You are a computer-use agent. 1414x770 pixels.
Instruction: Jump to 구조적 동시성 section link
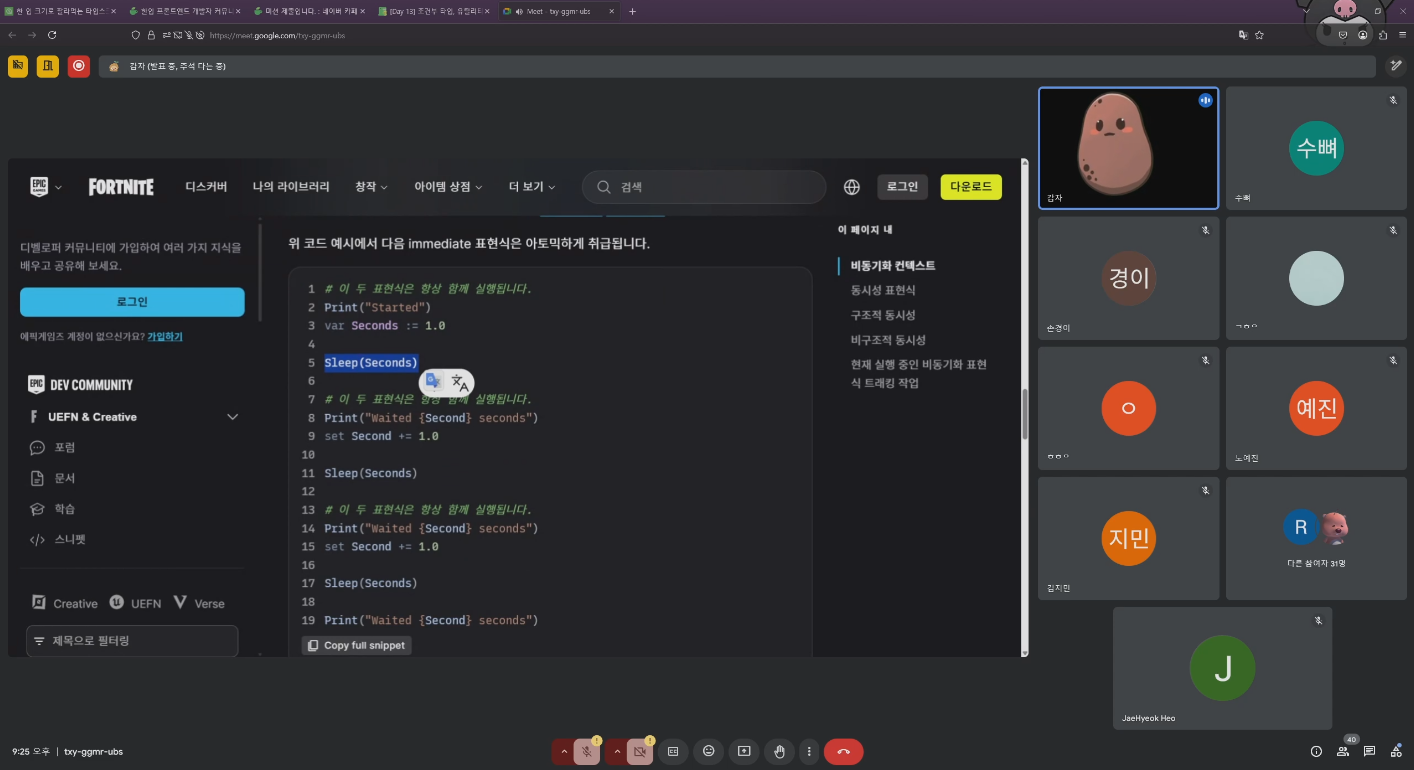point(883,315)
